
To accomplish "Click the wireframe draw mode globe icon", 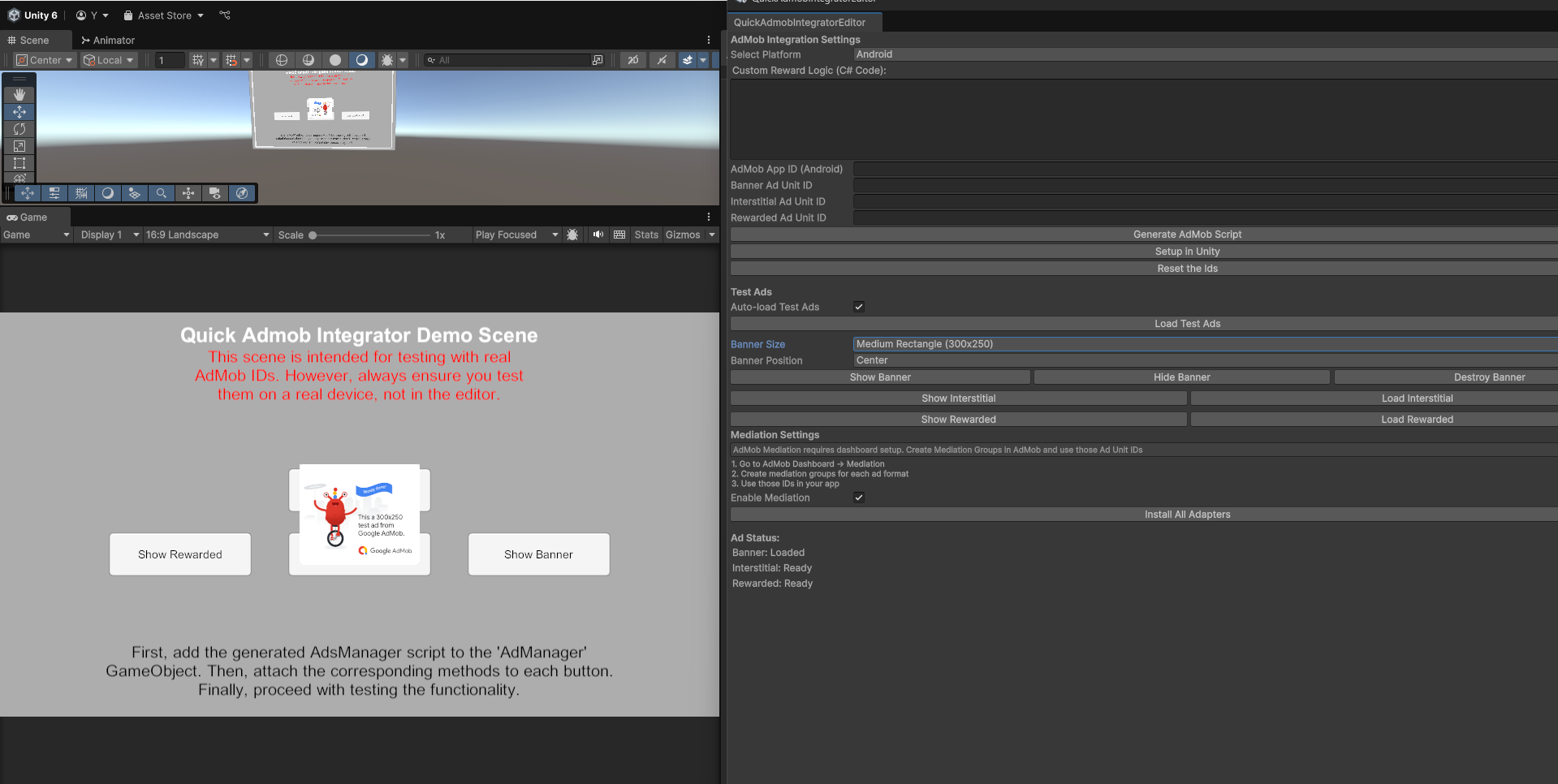I will coord(282,60).
